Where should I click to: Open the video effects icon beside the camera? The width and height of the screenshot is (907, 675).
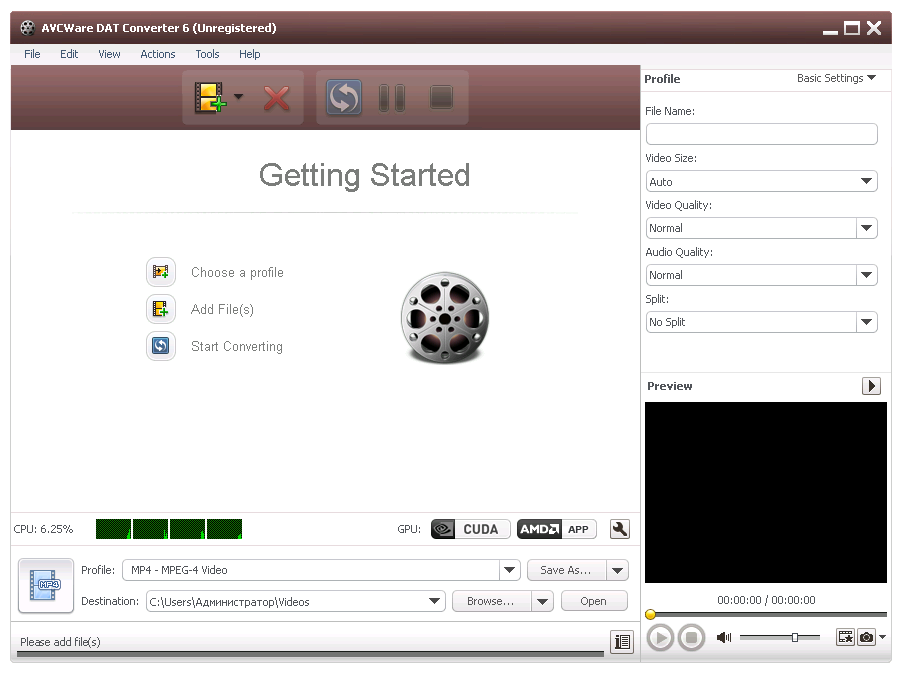point(845,637)
